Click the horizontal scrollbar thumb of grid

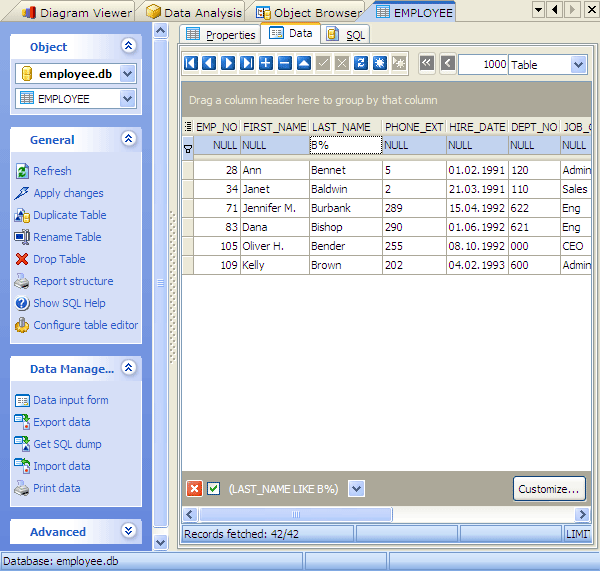point(295,514)
